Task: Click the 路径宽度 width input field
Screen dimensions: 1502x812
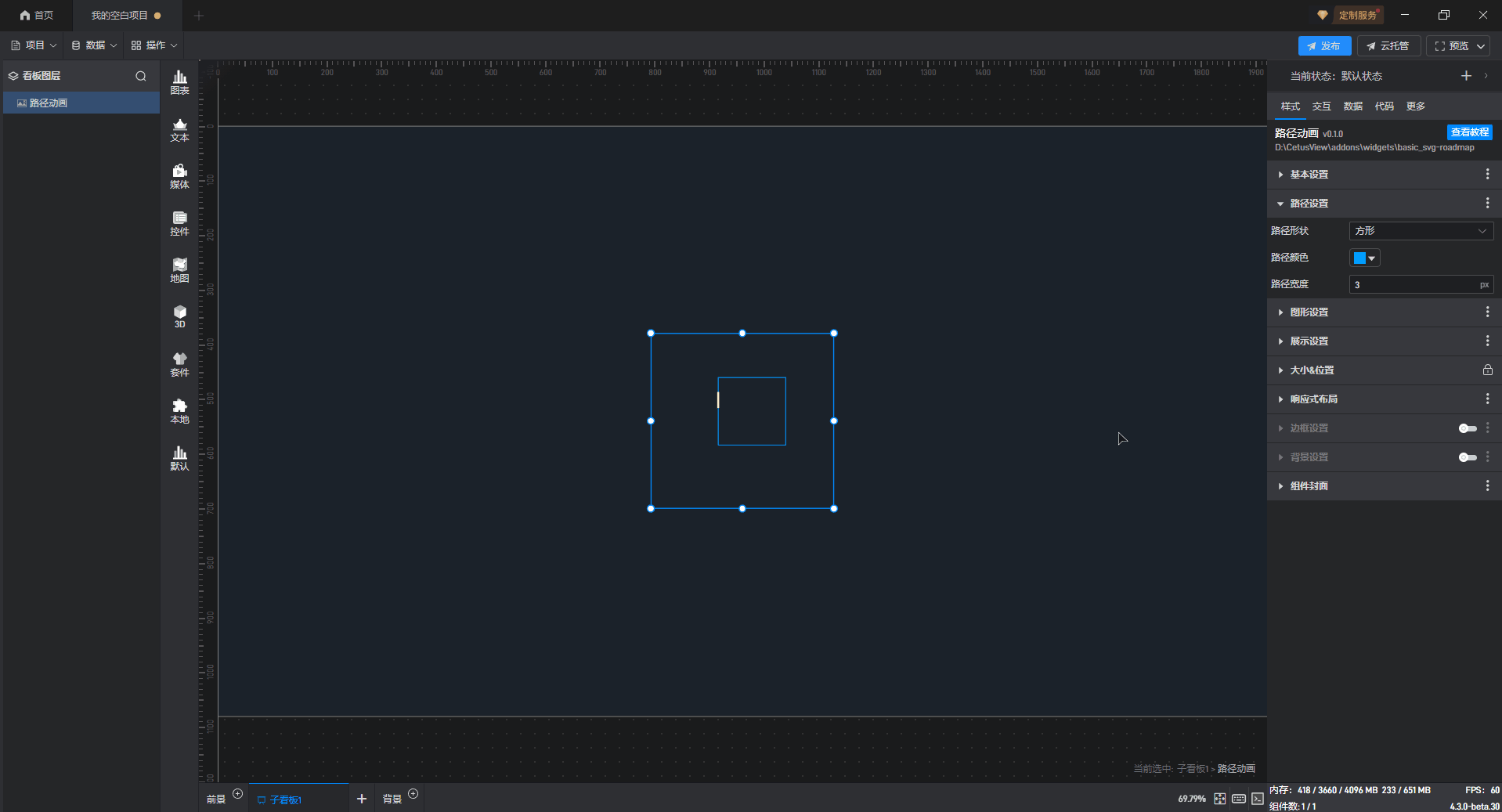Action: point(1421,284)
